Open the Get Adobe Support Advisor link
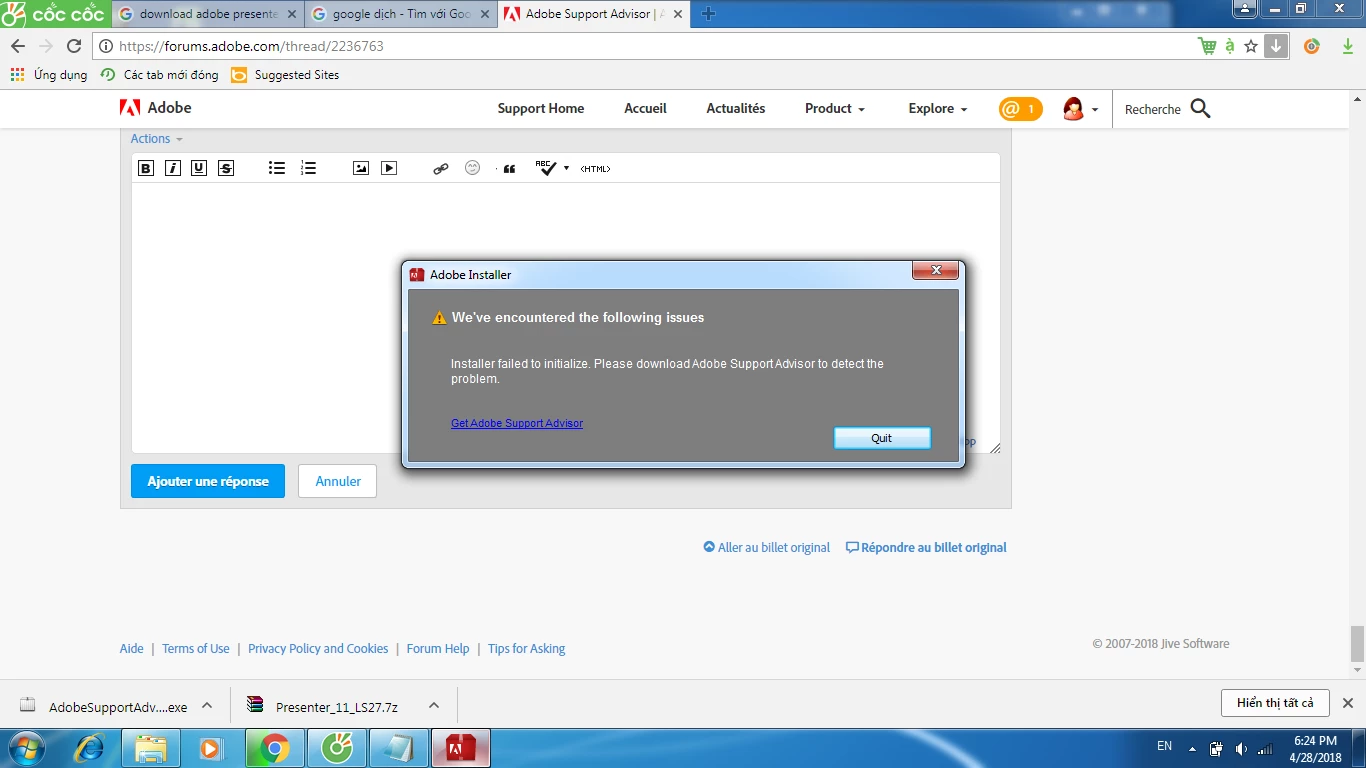Image resolution: width=1366 pixels, height=768 pixels. tap(517, 423)
